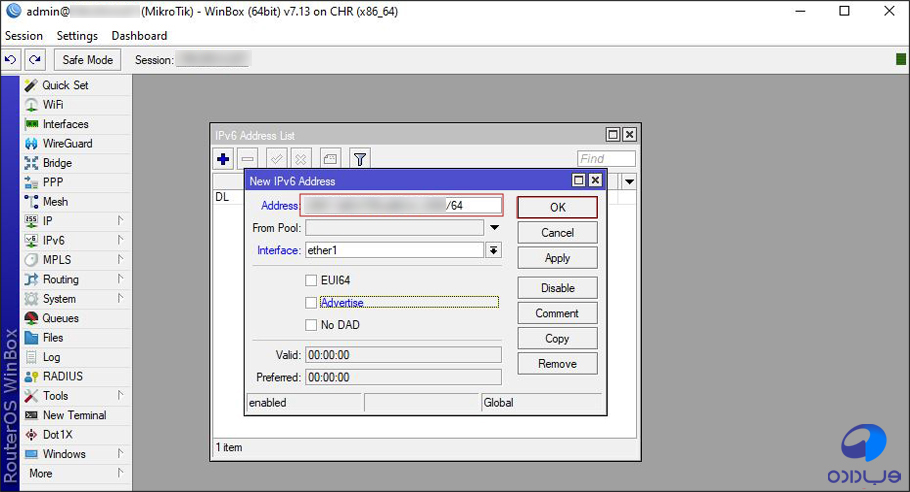The image size is (910, 492).
Task: Open New Terminal from the sidebar
Action: pyautogui.click(x=74, y=415)
